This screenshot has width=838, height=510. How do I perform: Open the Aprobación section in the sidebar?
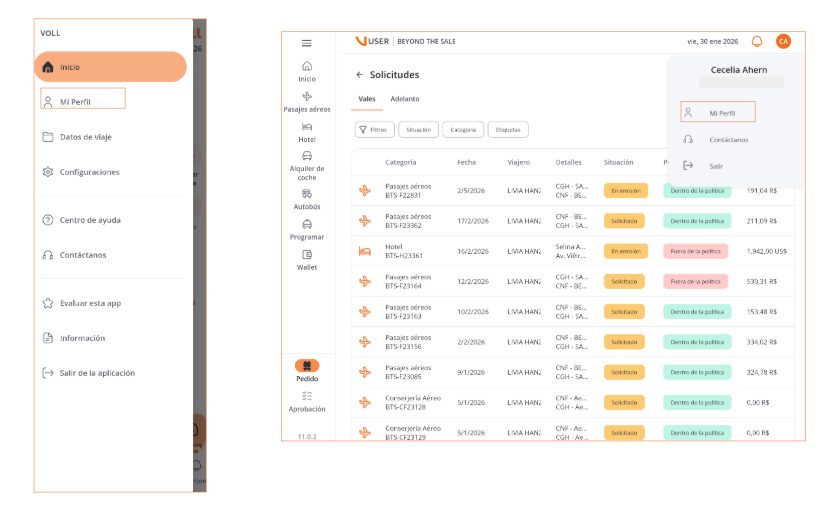pyautogui.click(x=306, y=402)
